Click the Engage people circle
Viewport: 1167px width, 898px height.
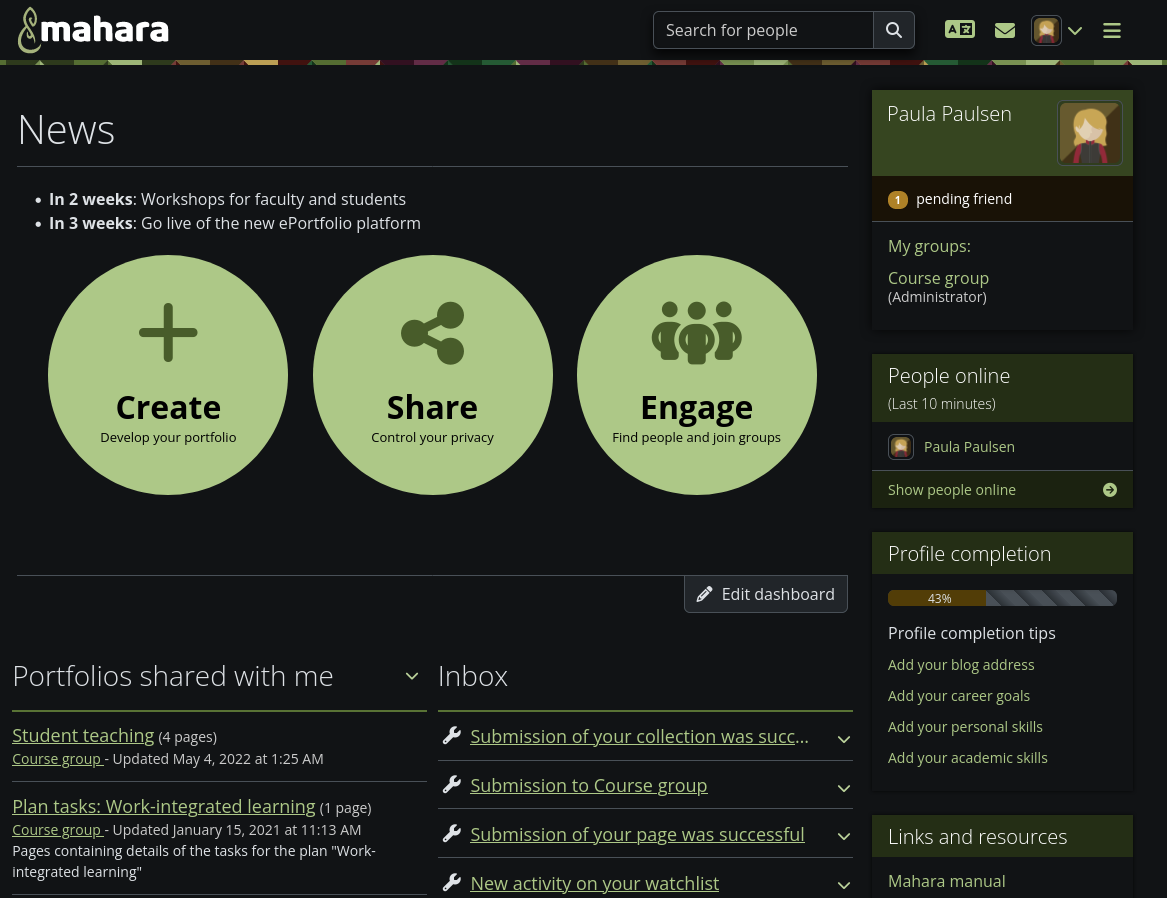click(x=696, y=375)
